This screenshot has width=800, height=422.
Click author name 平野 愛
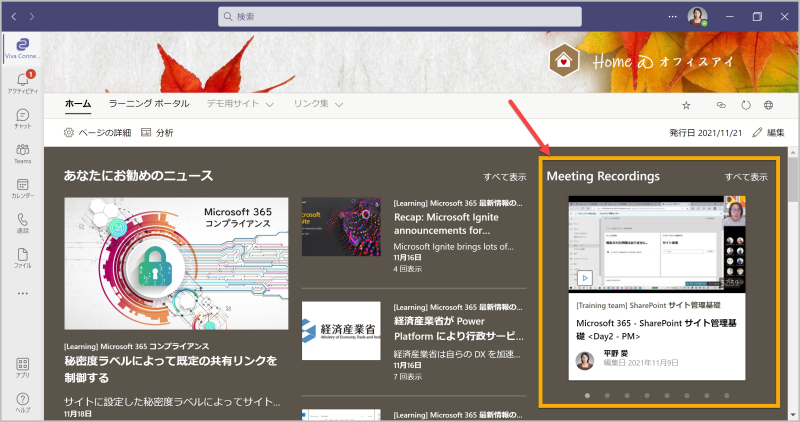click(616, 353)
